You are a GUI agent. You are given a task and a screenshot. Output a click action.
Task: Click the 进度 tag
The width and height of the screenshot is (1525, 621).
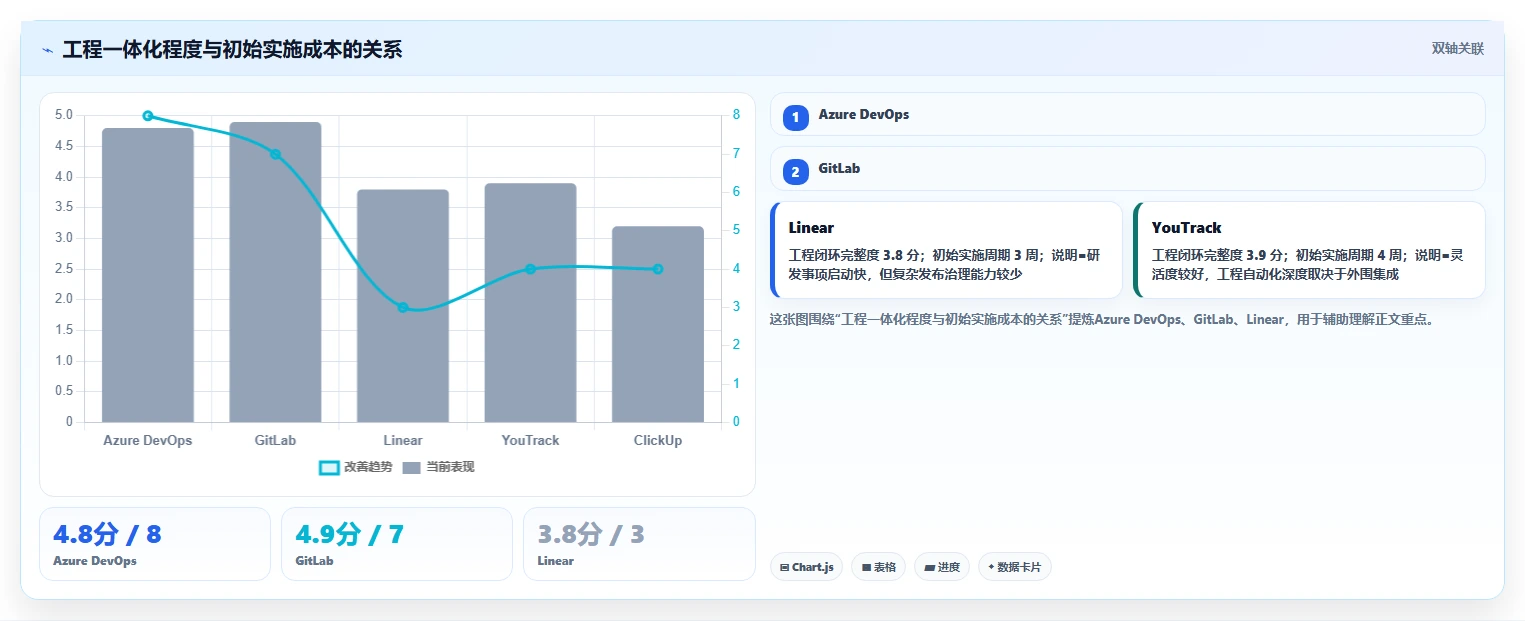pos(942,567)
